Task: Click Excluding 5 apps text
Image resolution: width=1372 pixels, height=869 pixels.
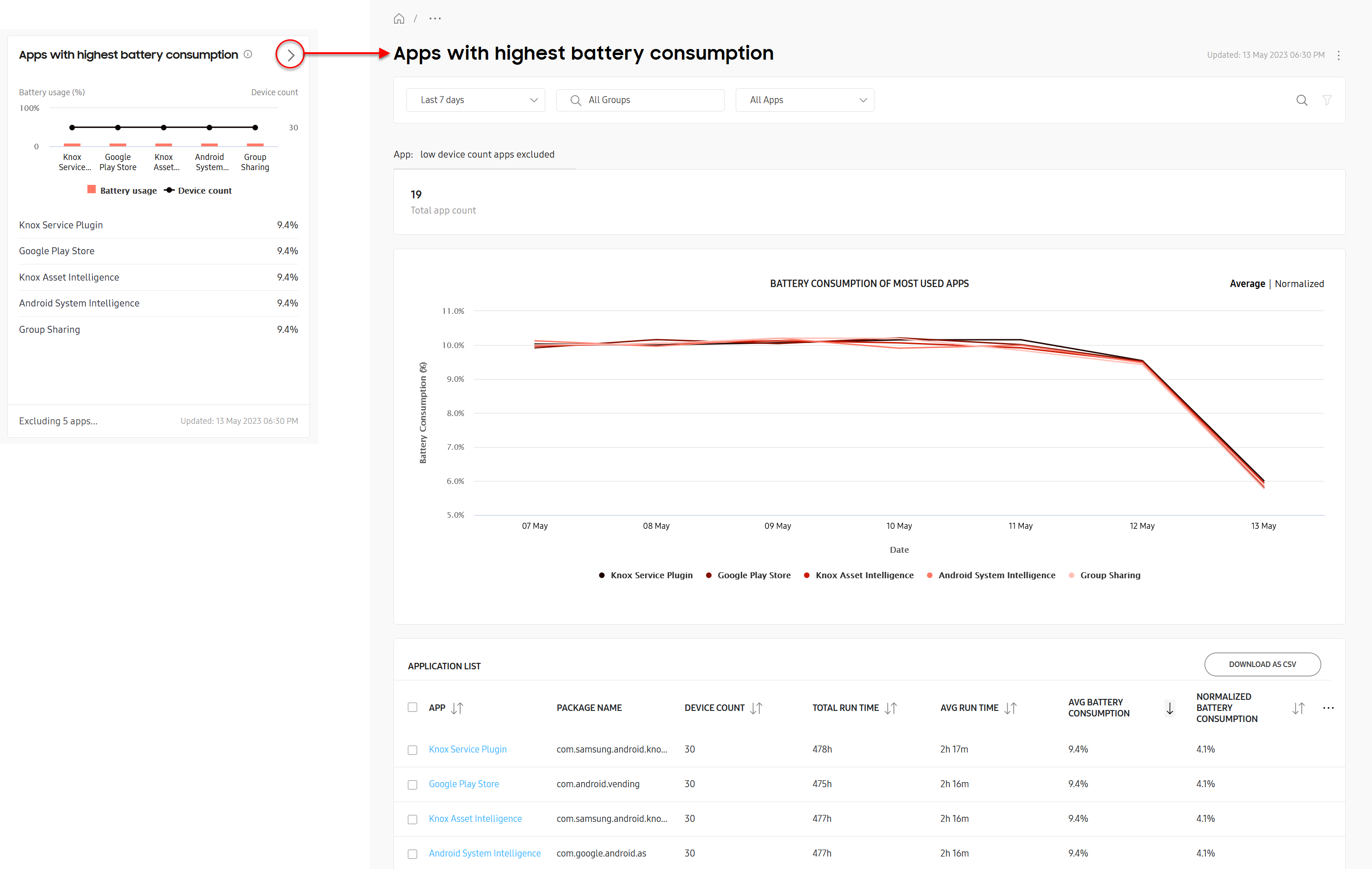Action: [58, 421]
